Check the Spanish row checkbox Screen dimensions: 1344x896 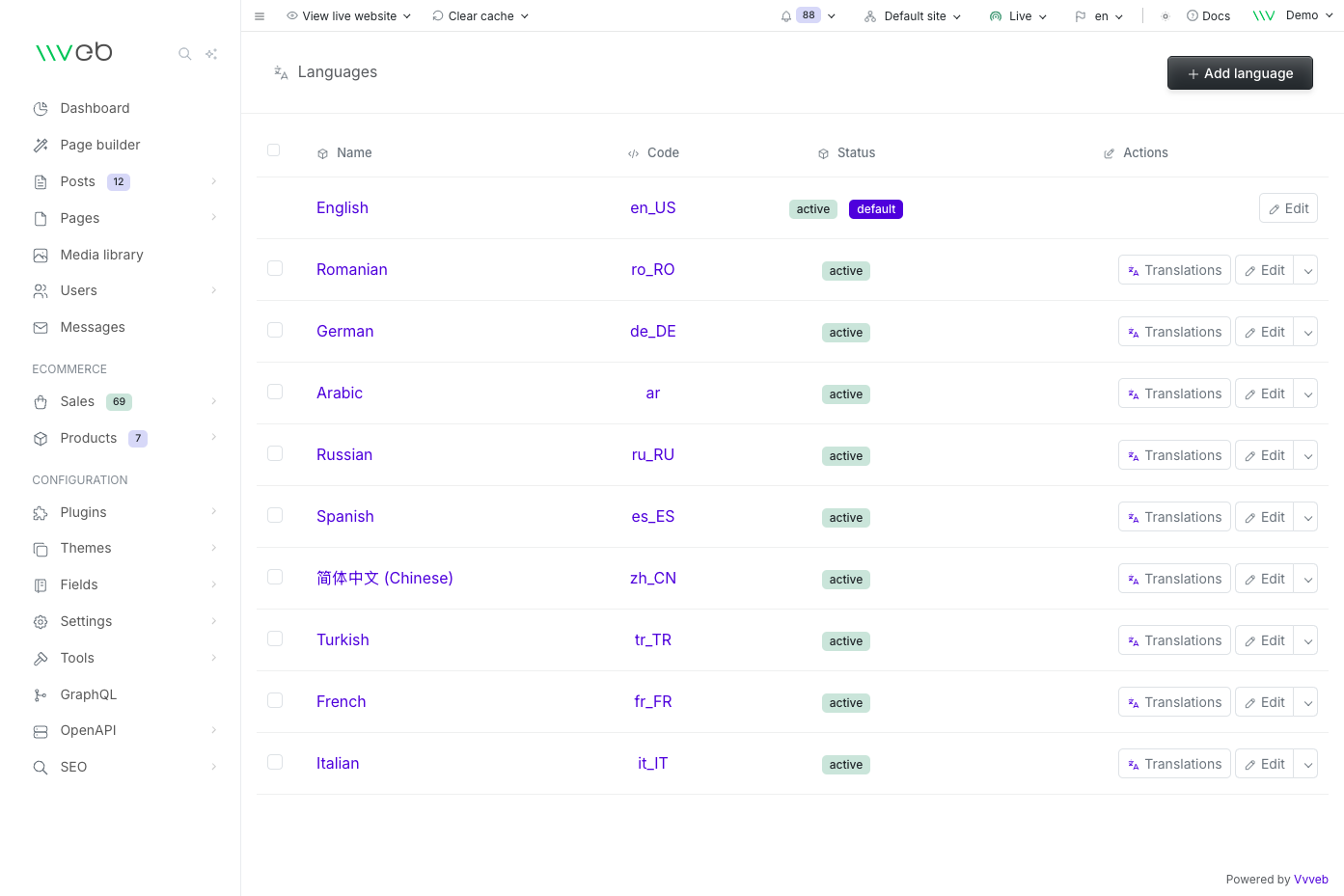[x=275, y=515]
